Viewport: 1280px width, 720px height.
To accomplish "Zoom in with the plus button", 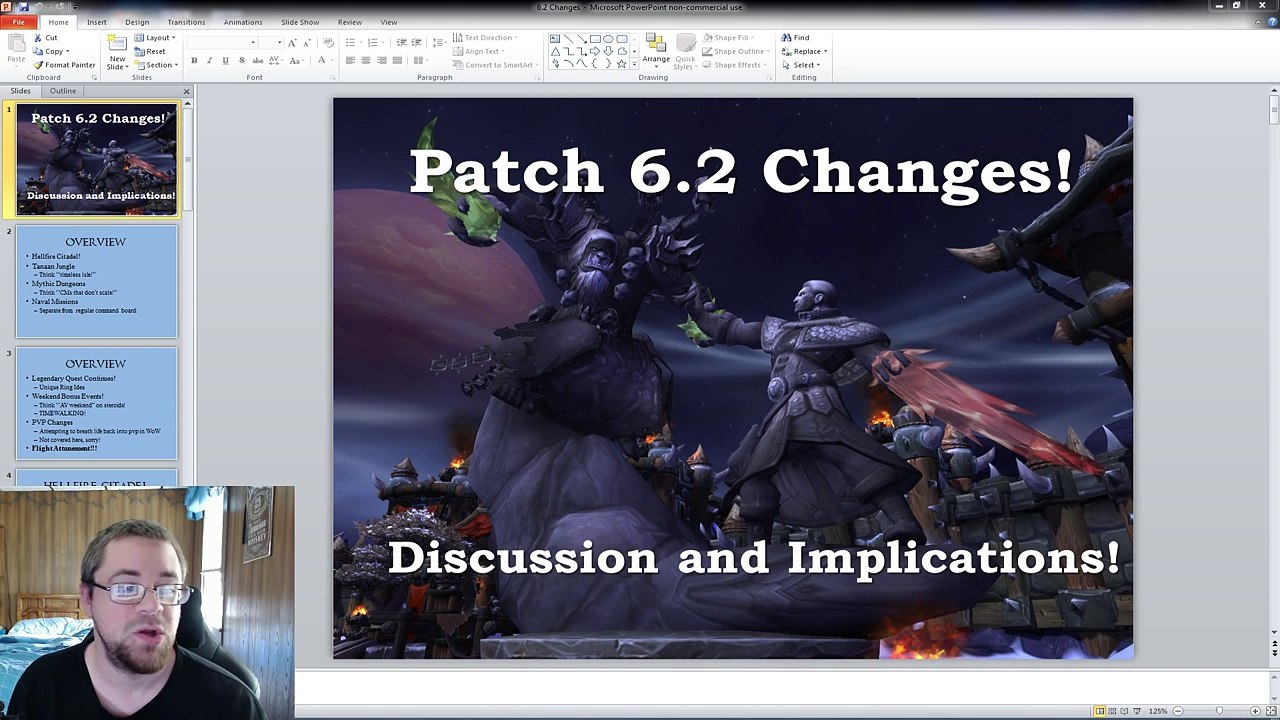I will pyautogui.click(x=1255, y=711).
